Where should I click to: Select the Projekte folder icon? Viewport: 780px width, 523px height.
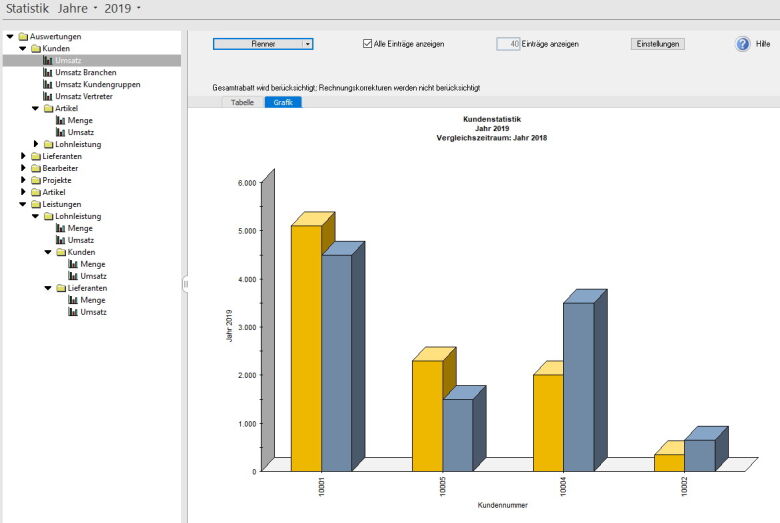pyautogui.click(x=35, y=180)
